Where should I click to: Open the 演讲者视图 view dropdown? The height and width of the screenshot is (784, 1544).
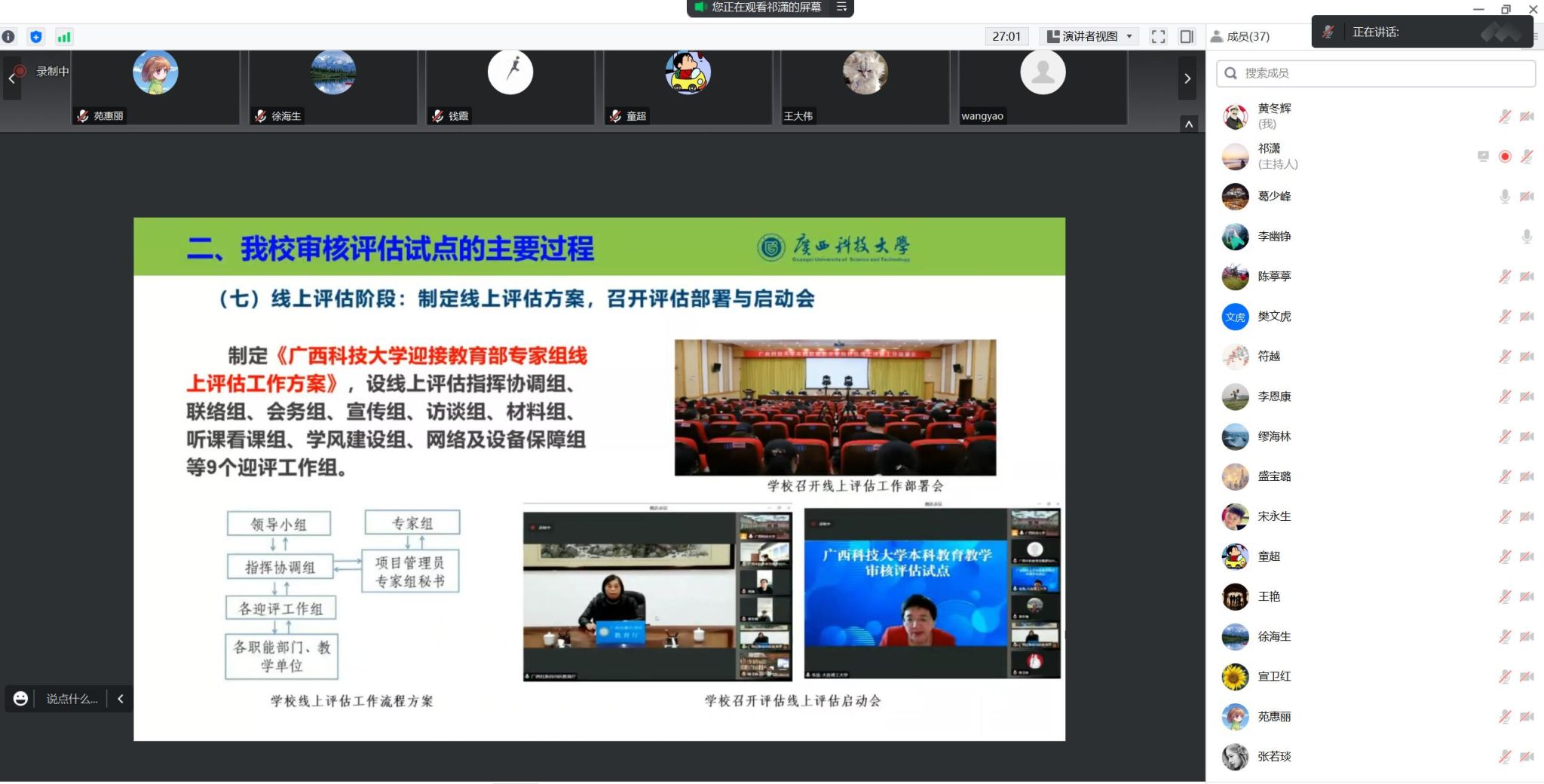1089,36
